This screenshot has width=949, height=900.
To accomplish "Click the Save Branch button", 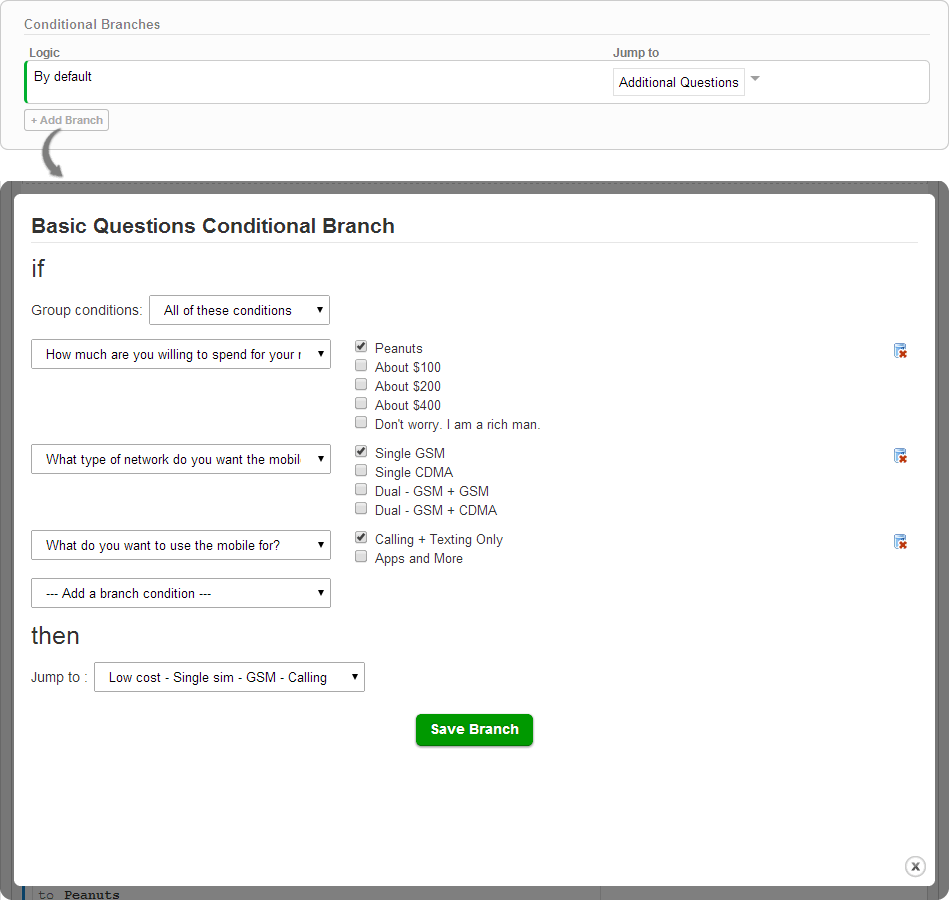I will coord(474,730).
